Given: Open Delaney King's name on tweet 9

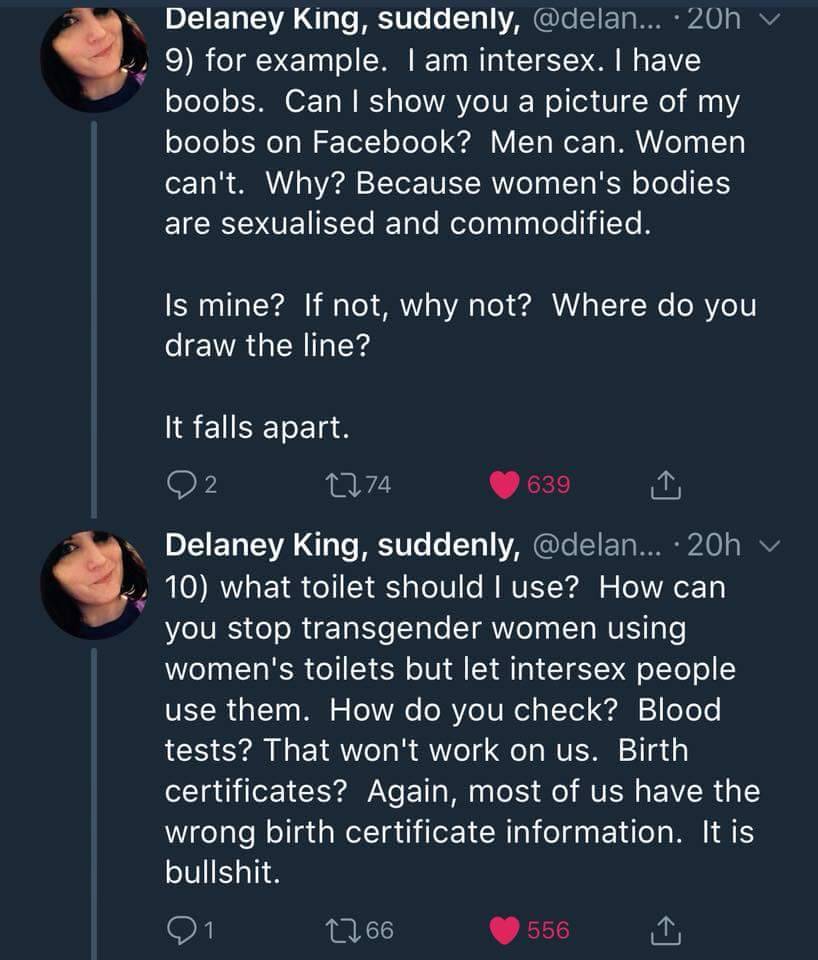Looking at the screenshot, I should pos(342,18).
